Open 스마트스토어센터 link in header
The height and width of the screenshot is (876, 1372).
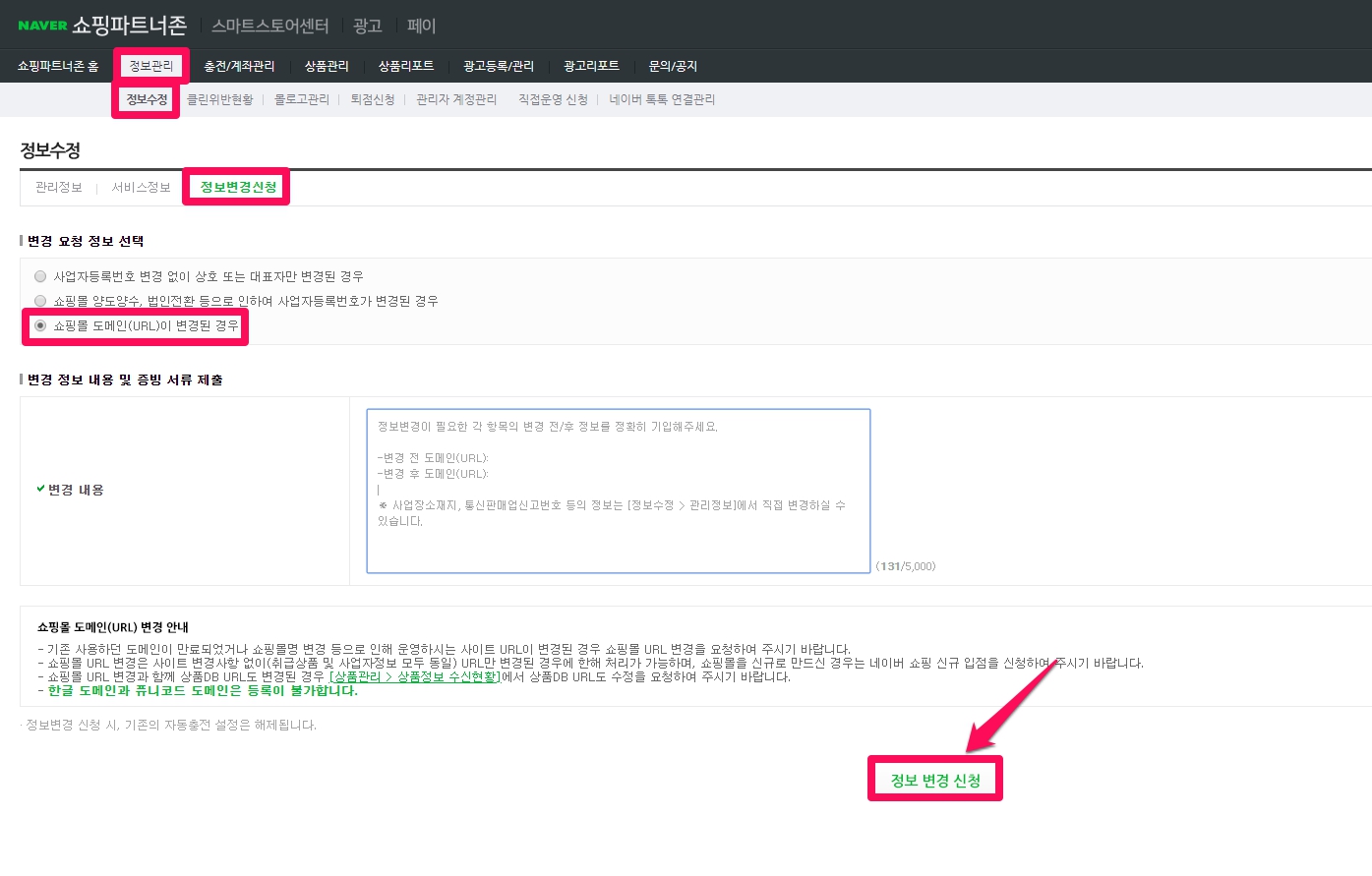[270, 26]
